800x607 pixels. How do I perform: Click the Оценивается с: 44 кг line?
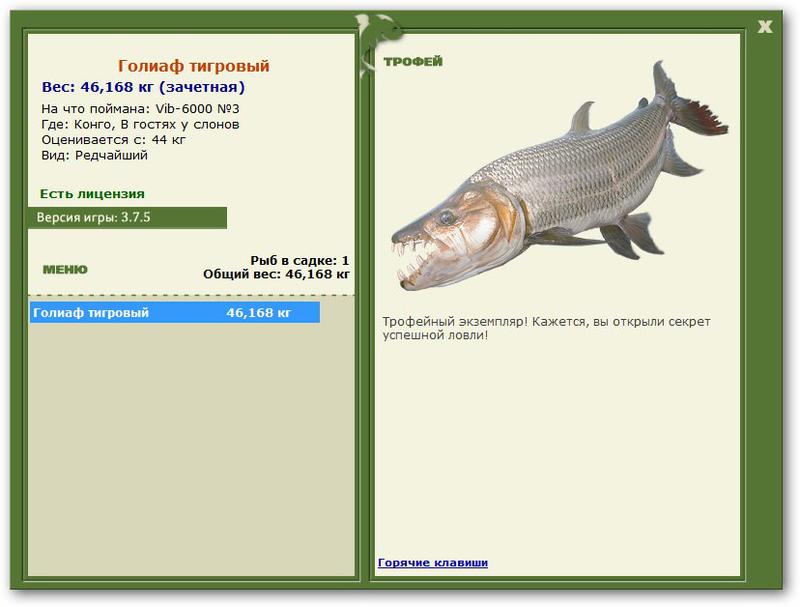tap(113, 140)
